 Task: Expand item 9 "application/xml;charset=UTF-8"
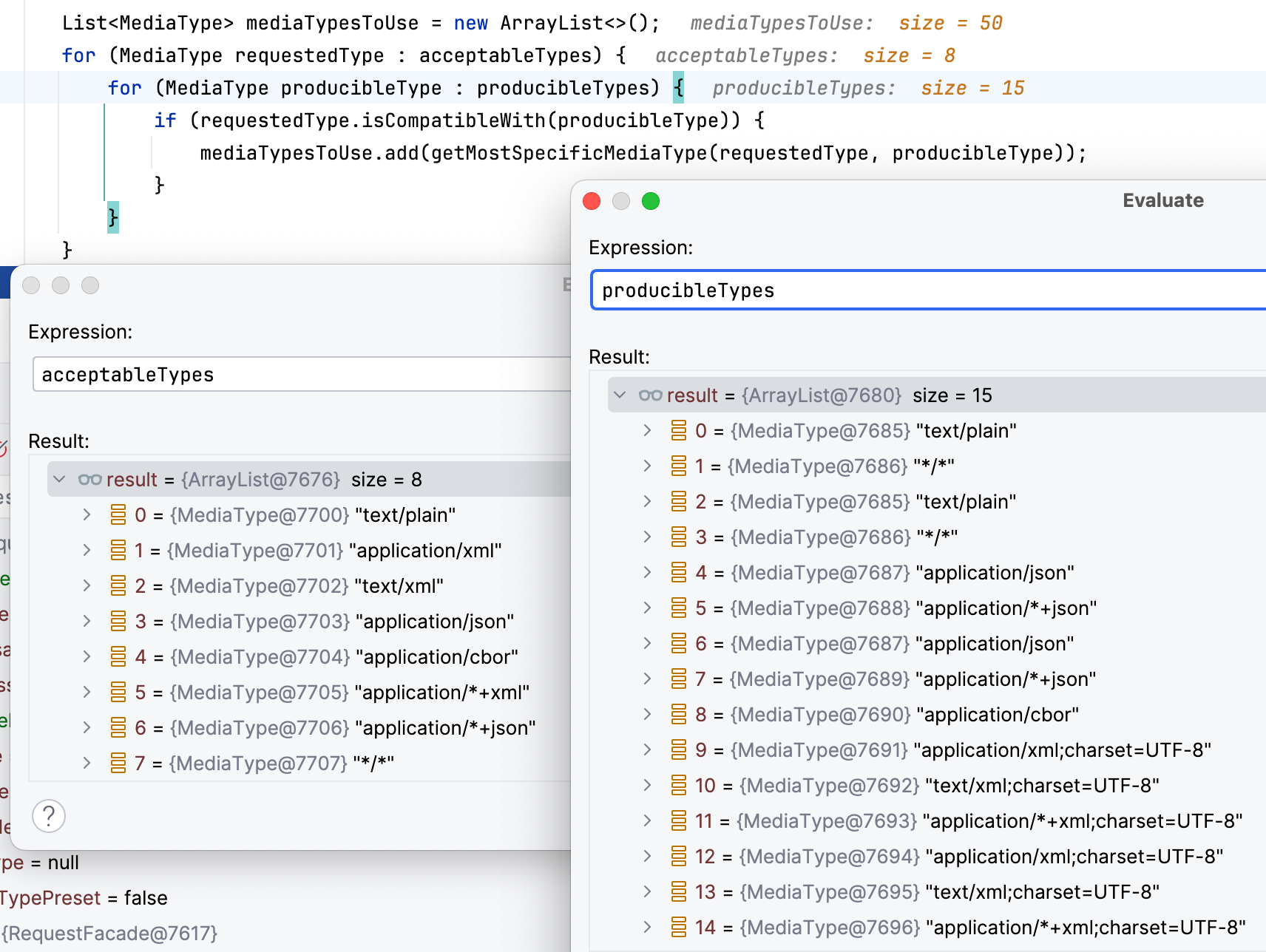647,750
